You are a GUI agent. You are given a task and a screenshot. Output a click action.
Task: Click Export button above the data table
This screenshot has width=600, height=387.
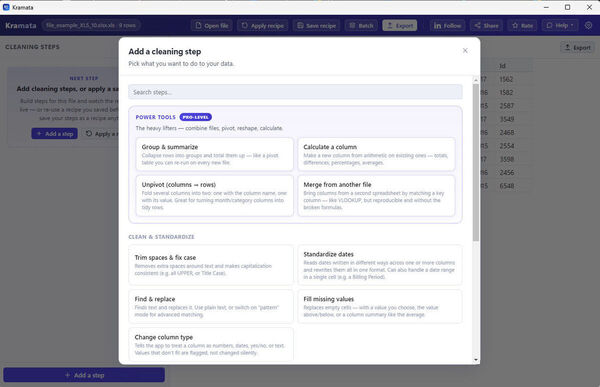point(577,47)
